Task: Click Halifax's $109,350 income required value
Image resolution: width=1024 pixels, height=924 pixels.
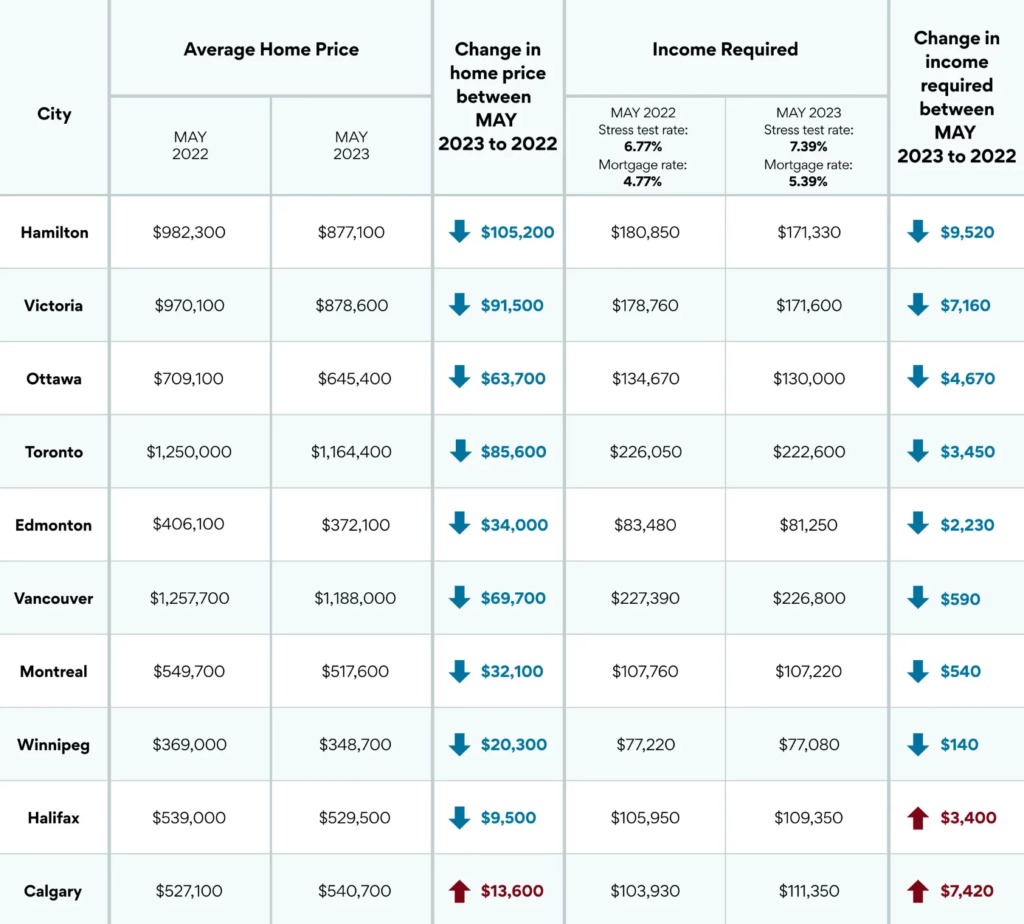Action: [808, 818]
